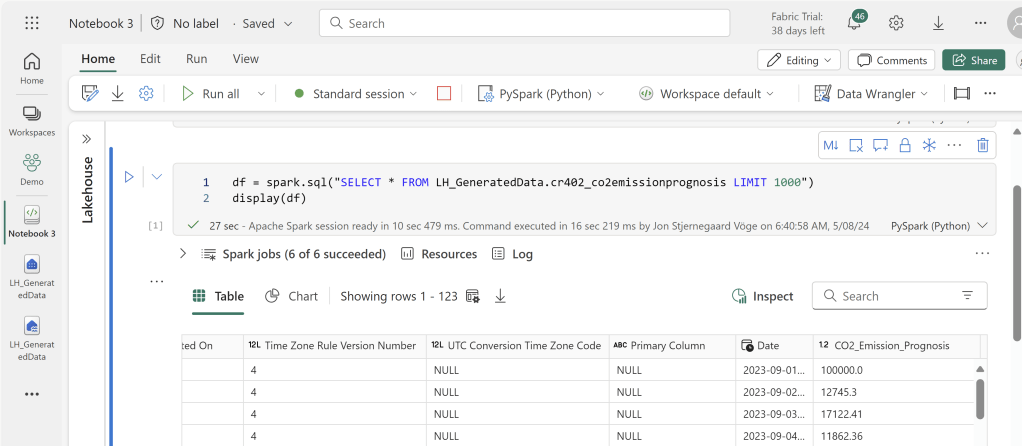The width and height of the screenshot is (1022, 446).
Task: Click the Inspect button
Action: (763, 296)
